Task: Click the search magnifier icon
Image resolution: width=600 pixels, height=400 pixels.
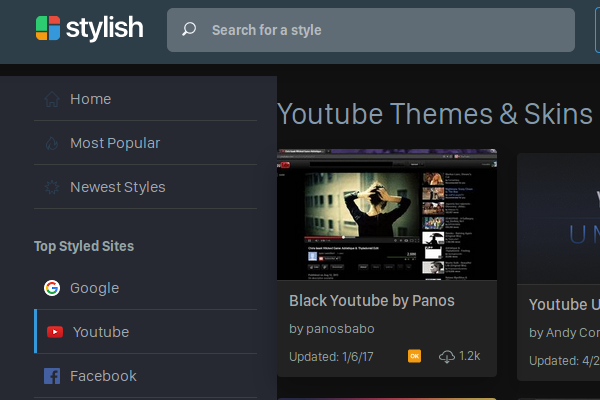Action: (189, 29)
